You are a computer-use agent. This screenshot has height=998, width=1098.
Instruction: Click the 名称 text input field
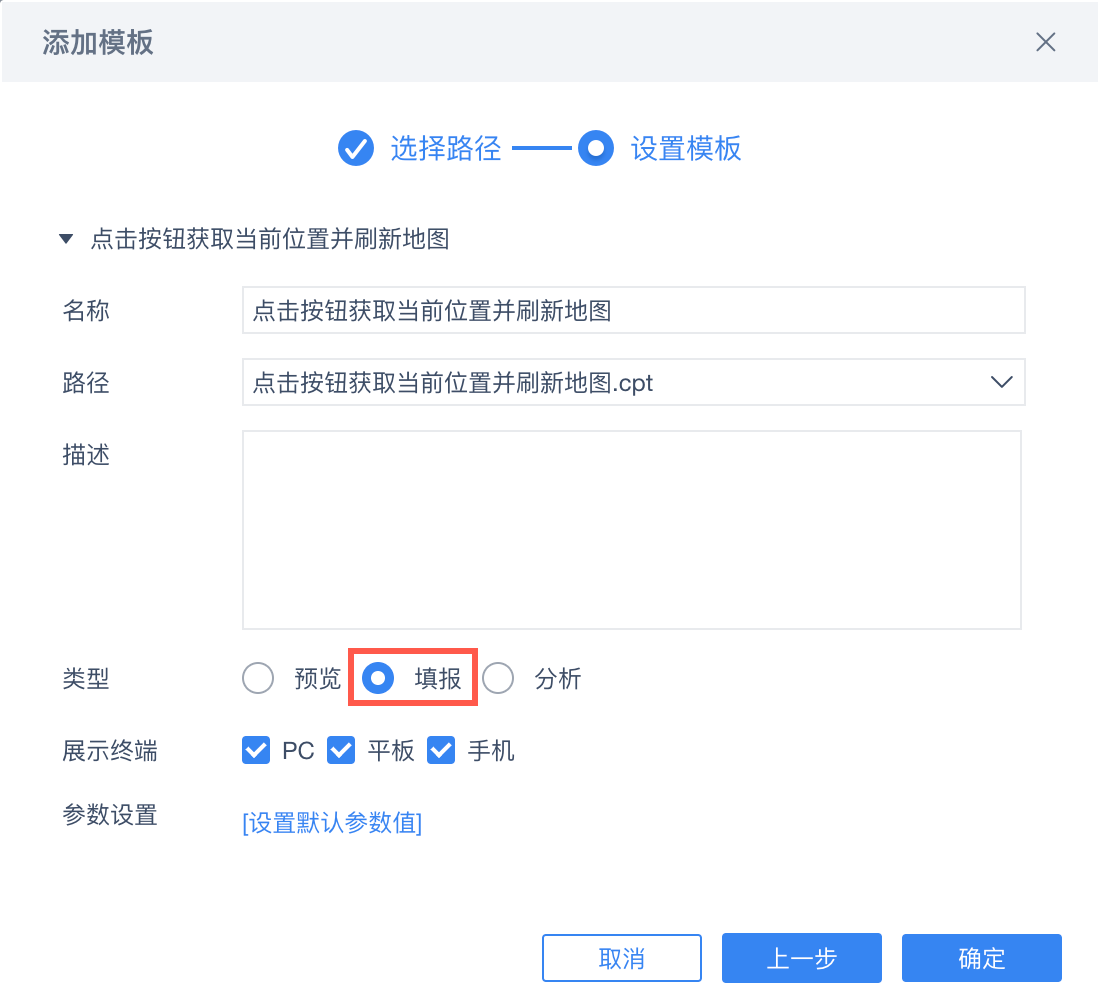633,310
